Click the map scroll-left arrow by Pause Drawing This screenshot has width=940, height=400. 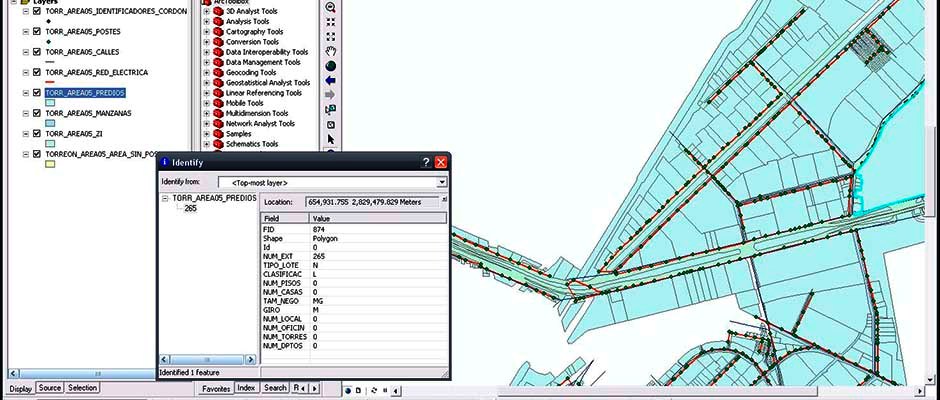click(395, 390)
